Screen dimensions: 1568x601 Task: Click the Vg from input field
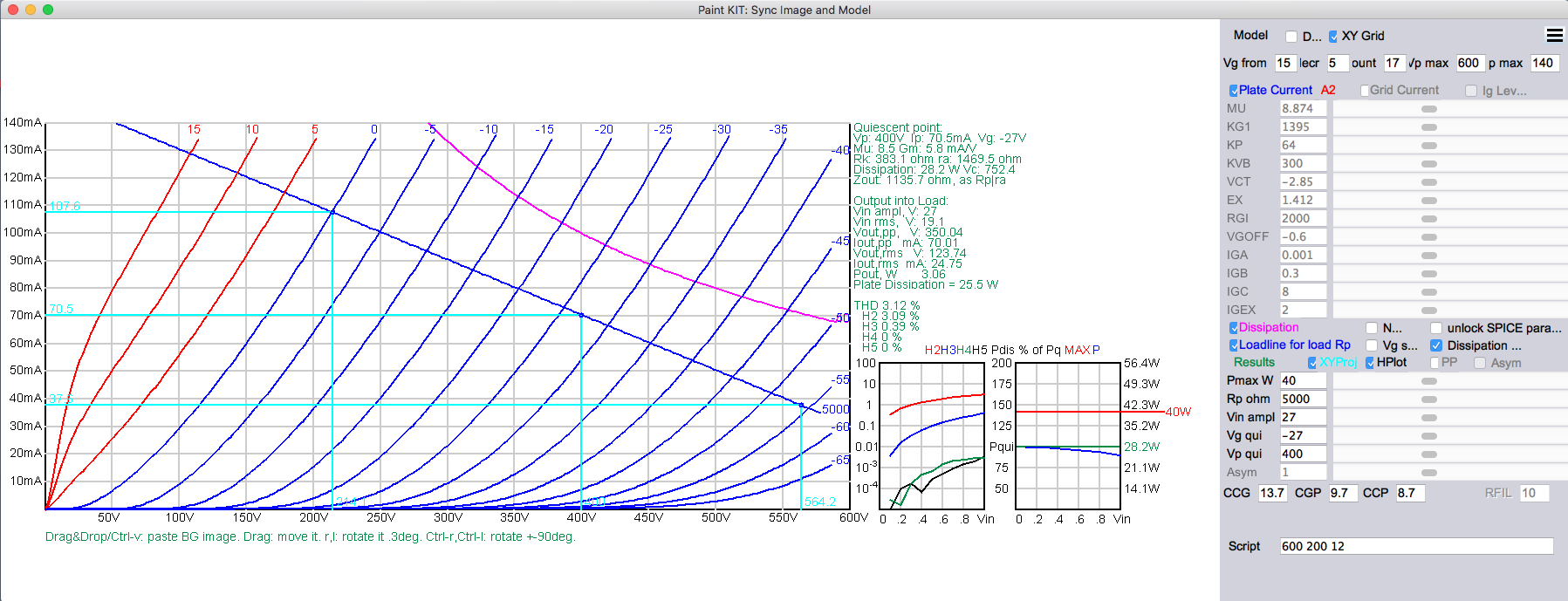pos(1284,63)
